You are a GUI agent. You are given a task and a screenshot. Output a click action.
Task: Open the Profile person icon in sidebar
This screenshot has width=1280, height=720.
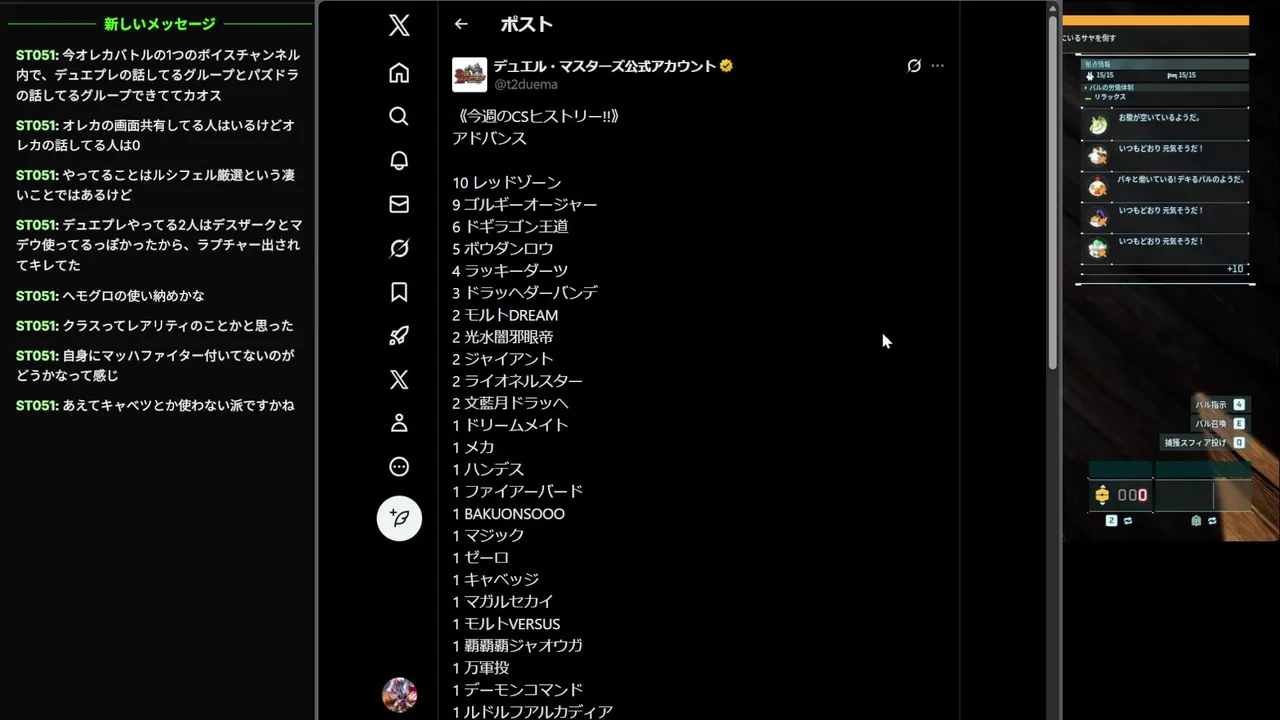399,423
